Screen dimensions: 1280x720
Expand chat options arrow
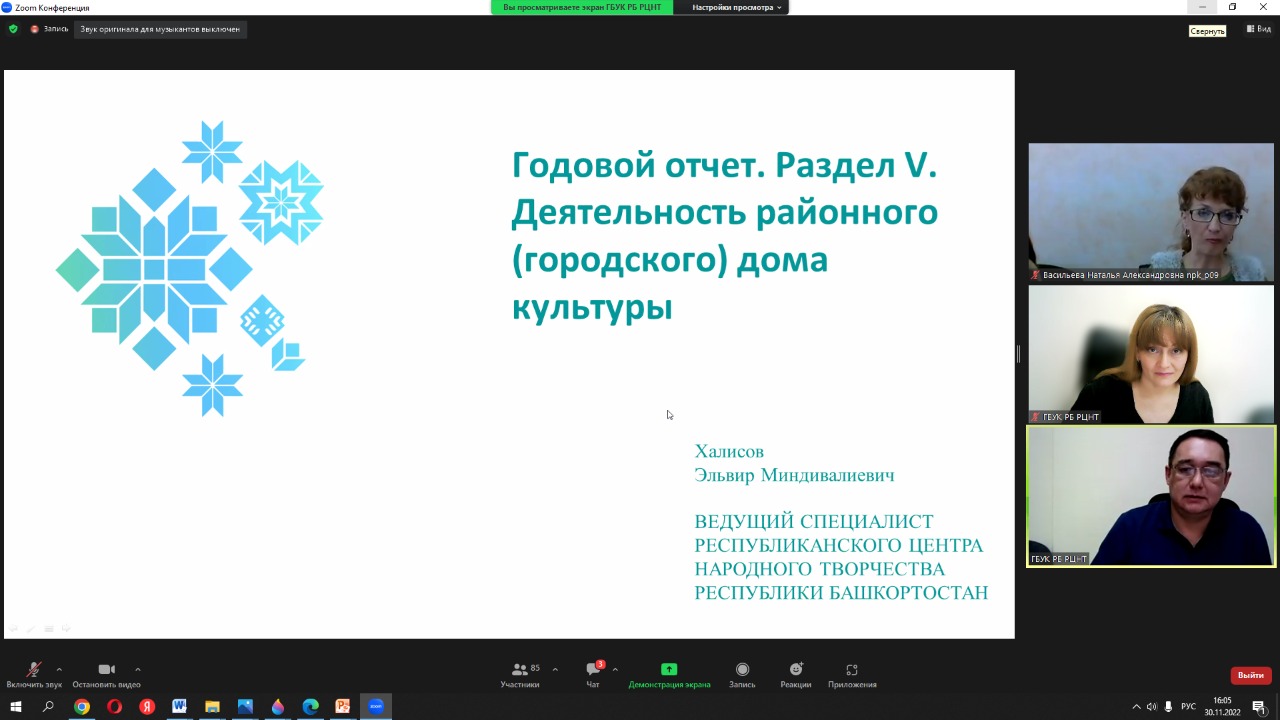point(615,669)
